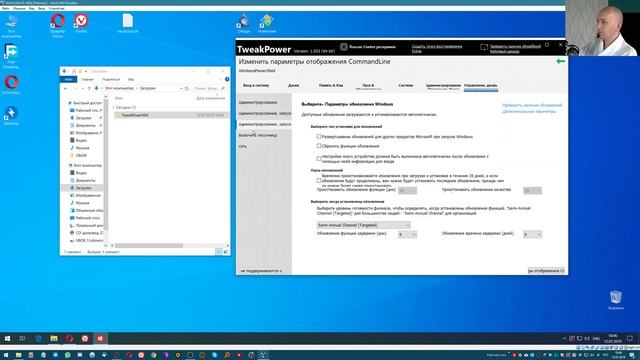640x360 pixels.
Task: Expand Explorer address bar history chevron
Action: coord(181,88)
